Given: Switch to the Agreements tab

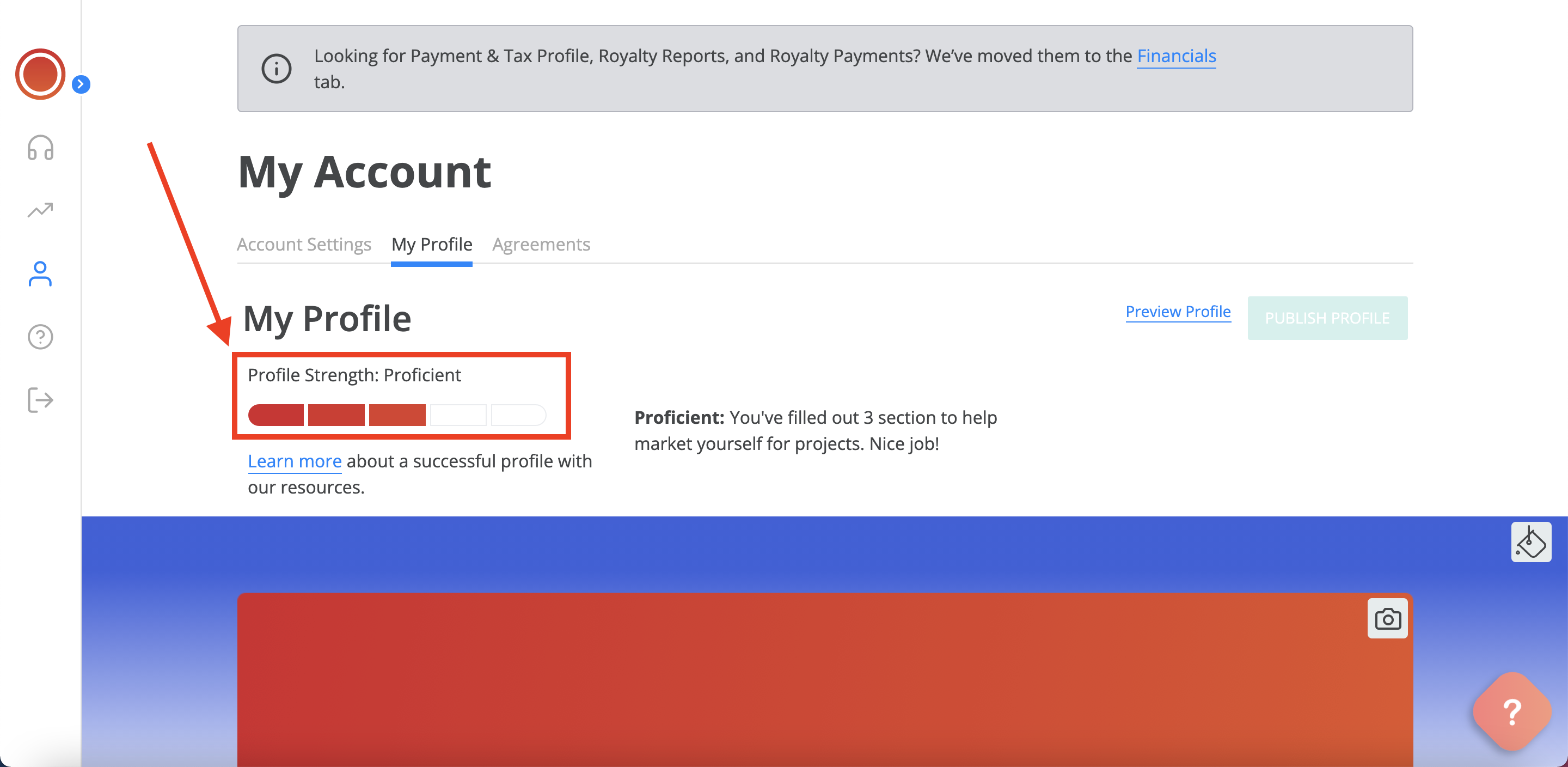Looking at the screenshot, I should 541,244.
